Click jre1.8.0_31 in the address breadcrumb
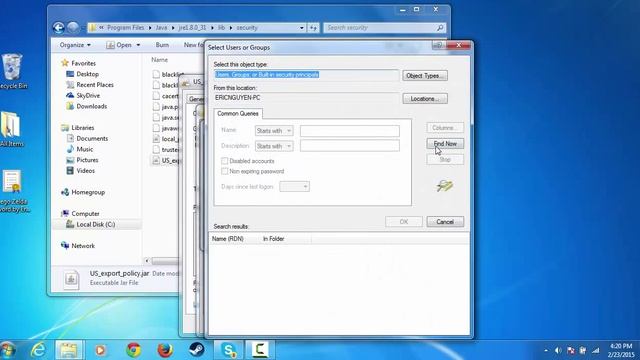Viewport: 640px width, 360px height. coord(192,28)
